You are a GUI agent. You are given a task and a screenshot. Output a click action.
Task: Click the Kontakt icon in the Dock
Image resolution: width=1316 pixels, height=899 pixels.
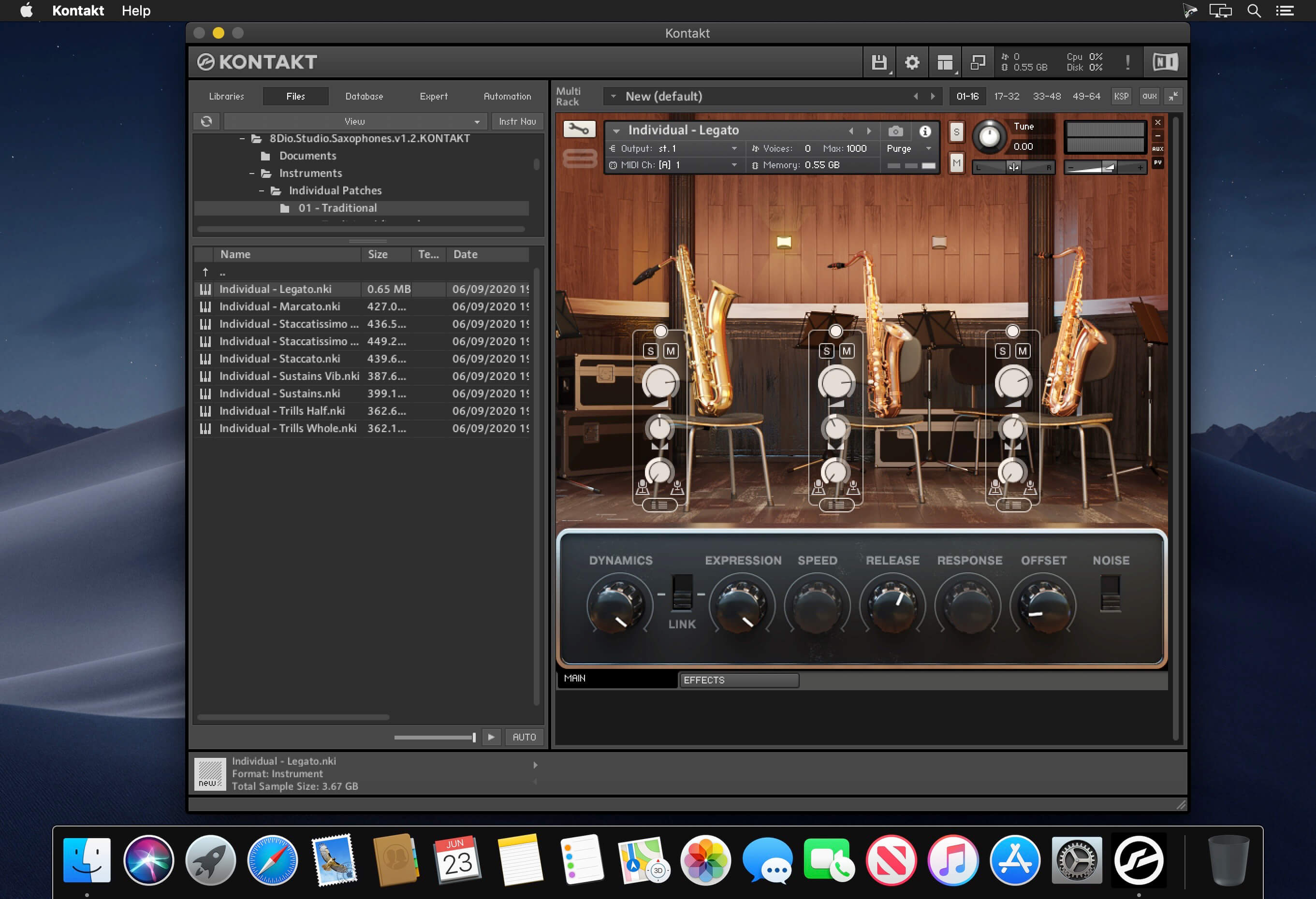(x=1139, y=860)
